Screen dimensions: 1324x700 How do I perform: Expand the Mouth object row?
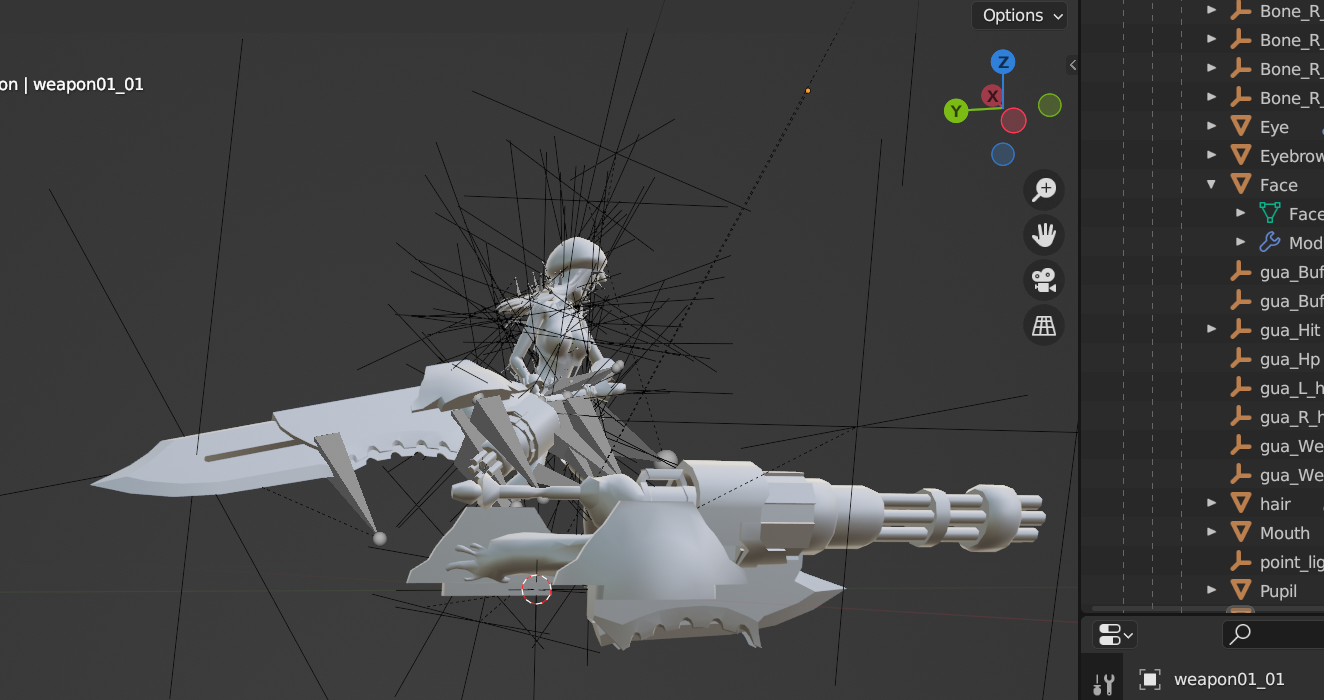[x=1212, y=533]
